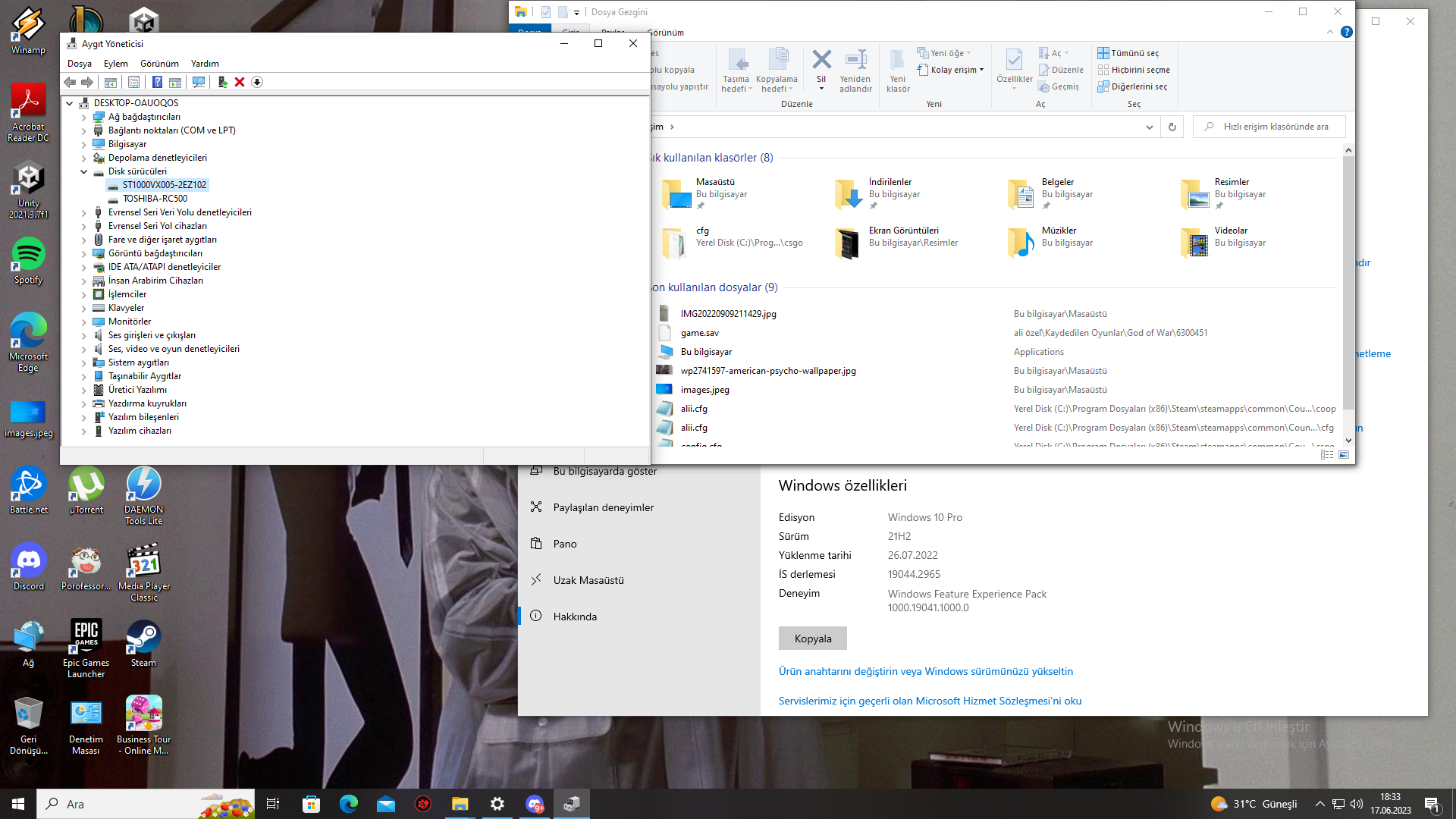Click the disable device down-arrow icon
The height and width of the screenshot is (819, 1456).
257,82
